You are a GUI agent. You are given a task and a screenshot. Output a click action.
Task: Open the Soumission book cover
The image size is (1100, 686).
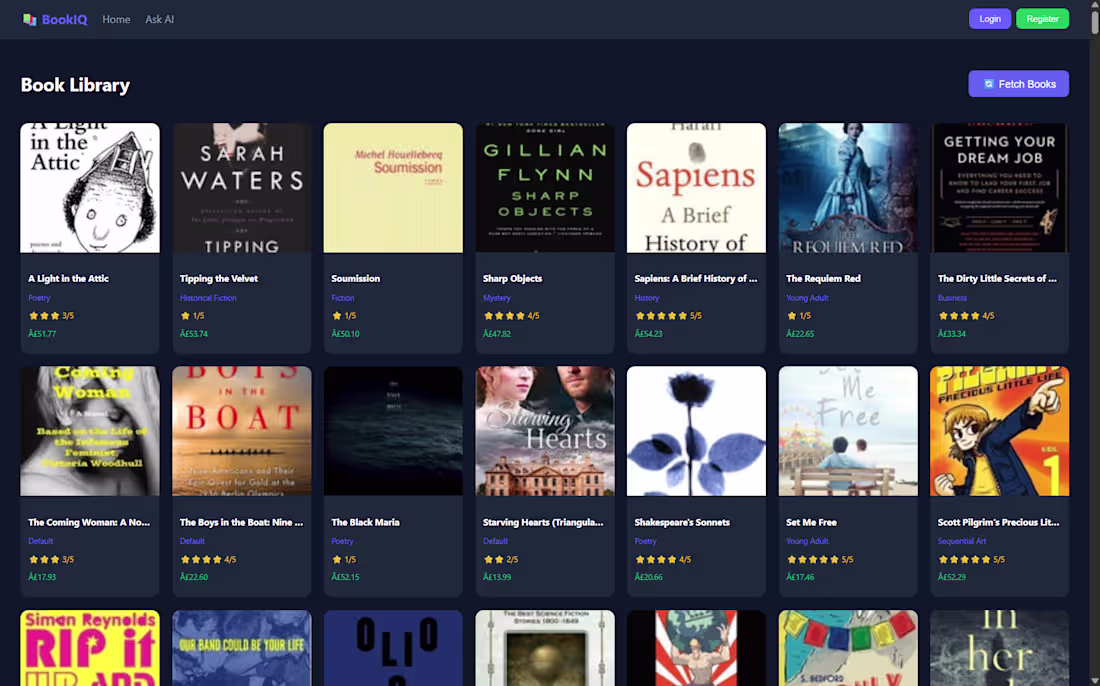394,188
